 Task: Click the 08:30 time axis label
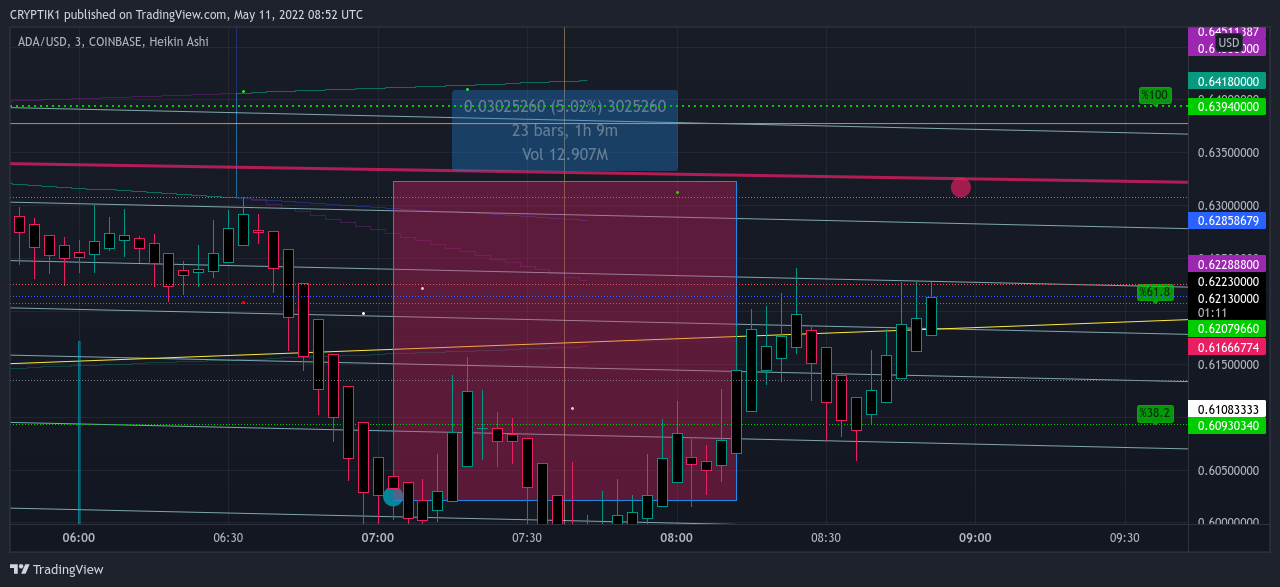(x=826, y=537)
